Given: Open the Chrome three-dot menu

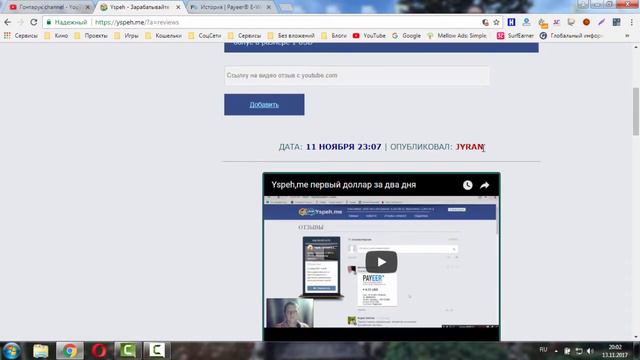Looking at the screenshot, I should (632, 22).
